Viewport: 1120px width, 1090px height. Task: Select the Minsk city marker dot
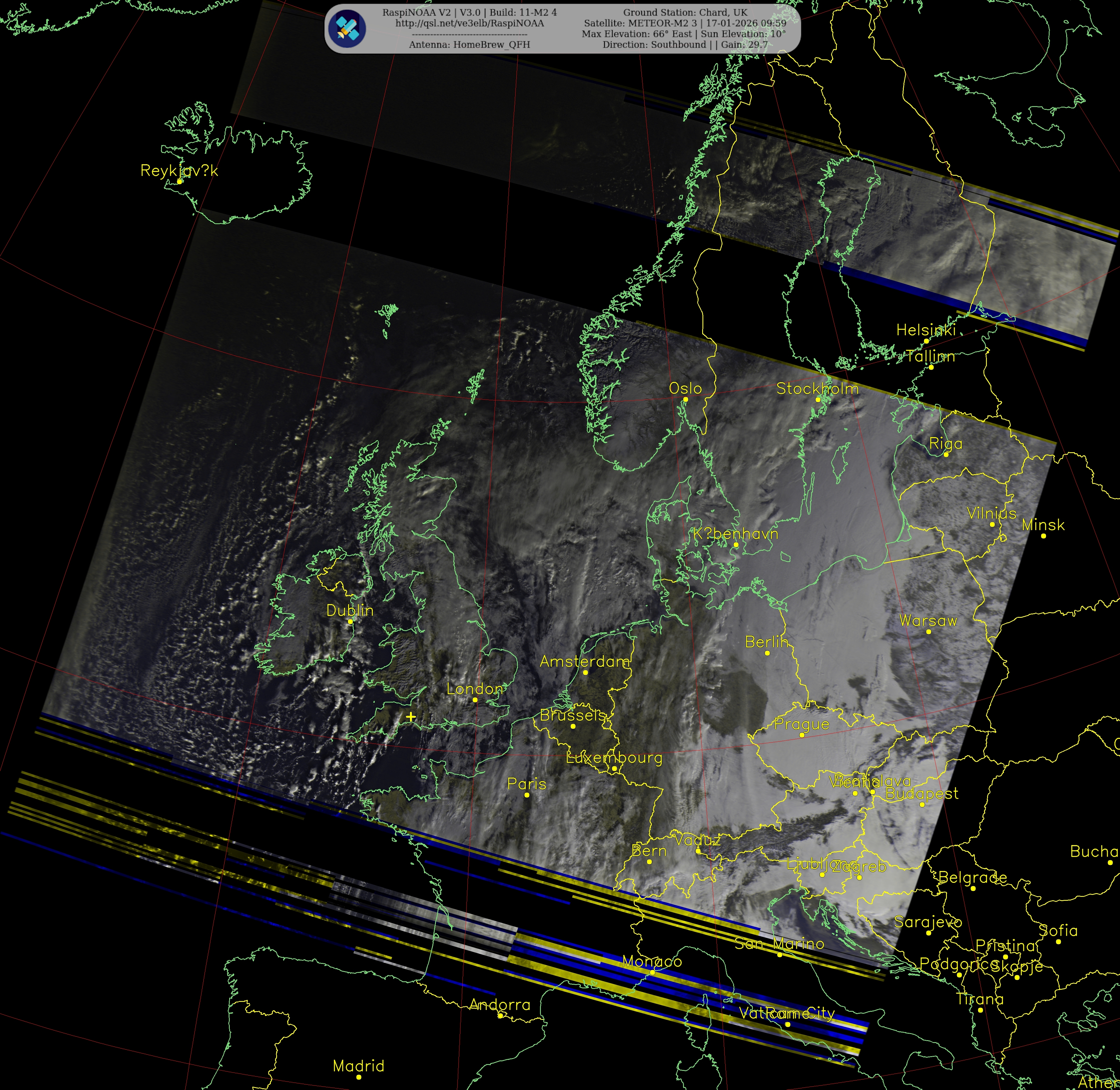pos(1043,536)
